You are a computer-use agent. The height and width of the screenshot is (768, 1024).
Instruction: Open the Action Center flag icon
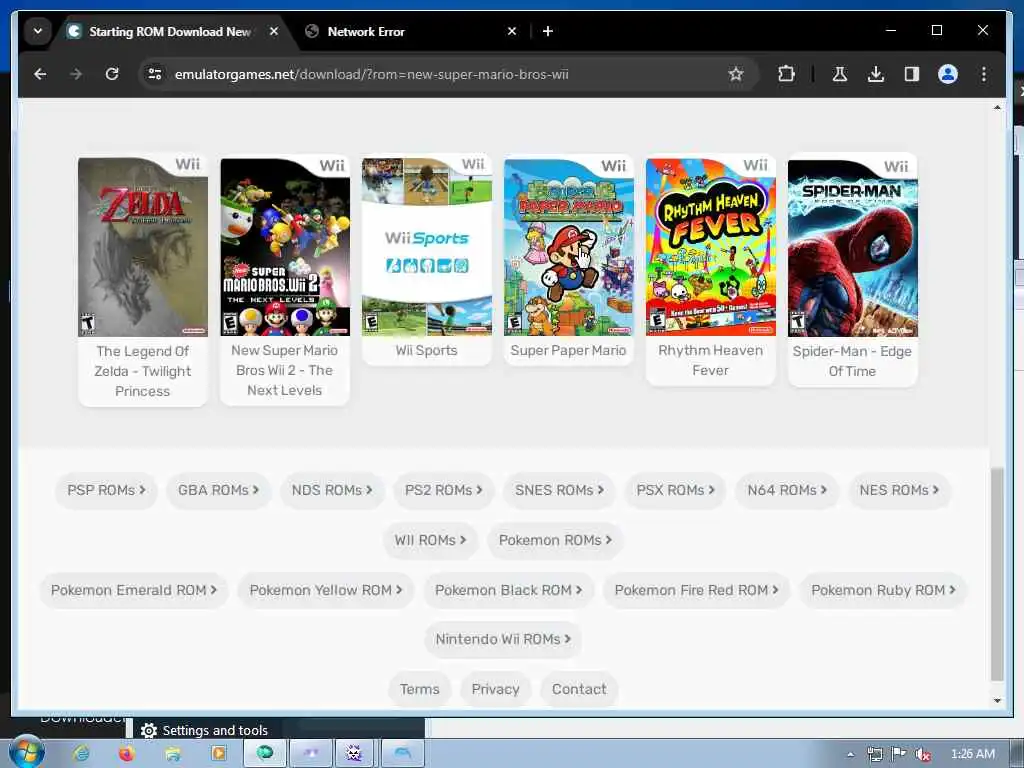pyautogui.click(x=899, y=754)
